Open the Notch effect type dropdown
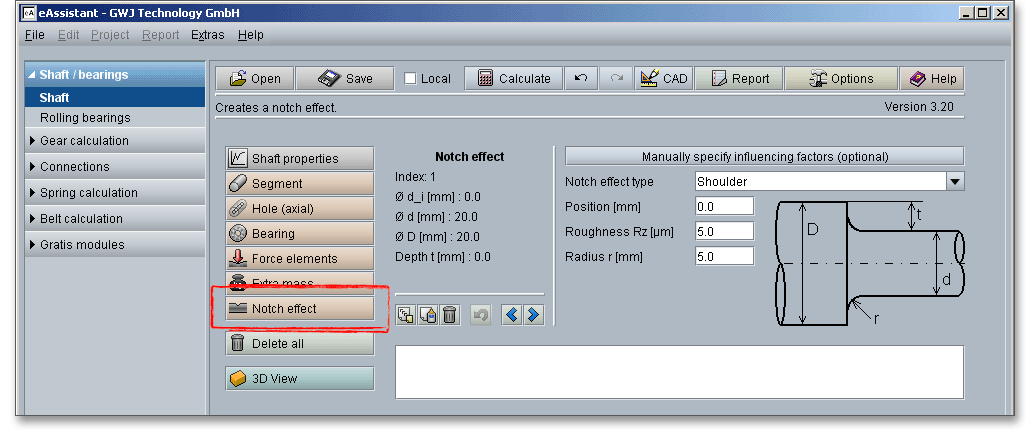The width and height of the screenshot is (1030, 431). [955, 182]
